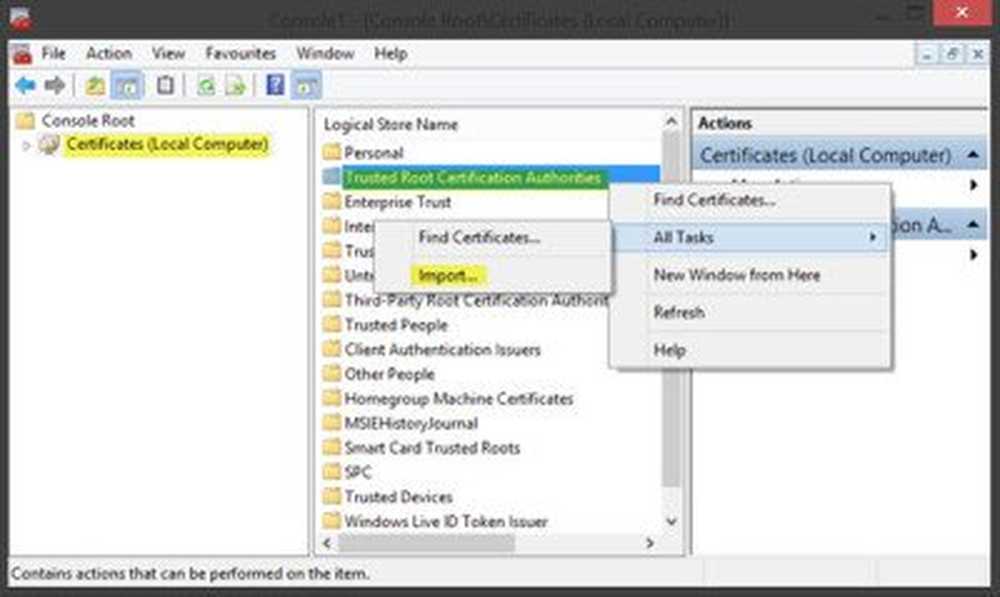Click the Logical Store Name column header
The height and width of the screenshot is (597, 1000).
(x=390, y=124)
